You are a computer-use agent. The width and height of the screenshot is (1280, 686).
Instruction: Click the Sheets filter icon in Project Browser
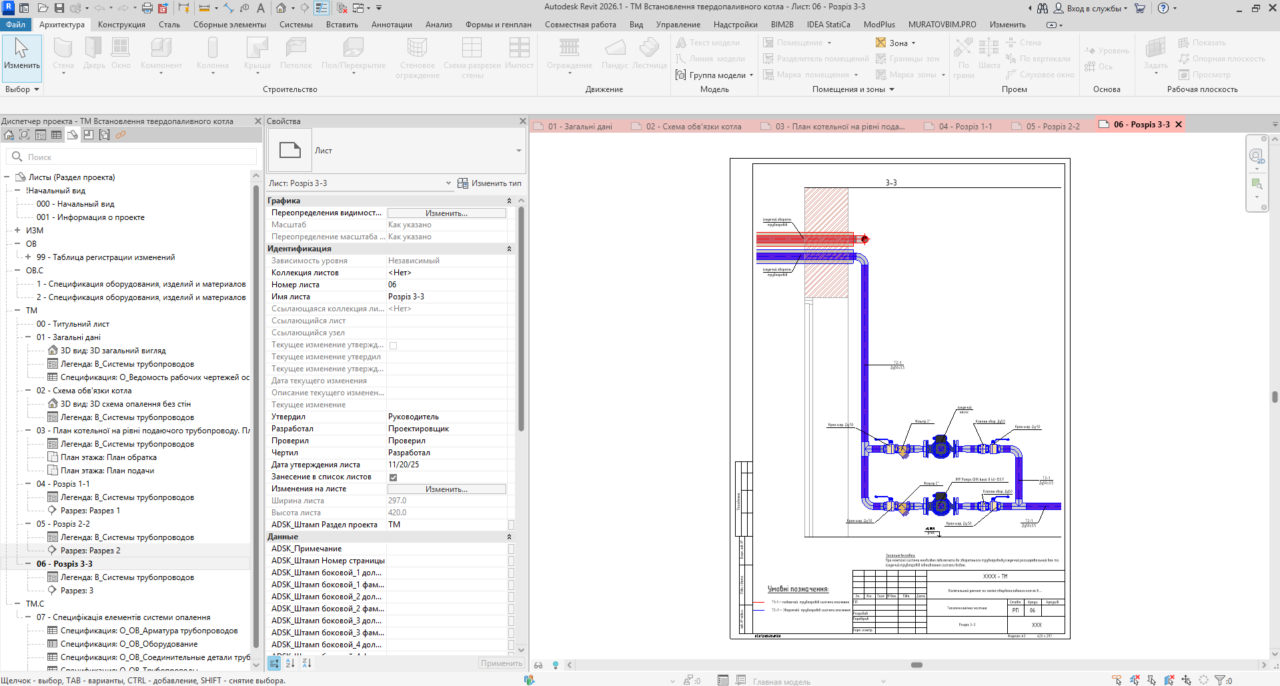tap(72, 135)
